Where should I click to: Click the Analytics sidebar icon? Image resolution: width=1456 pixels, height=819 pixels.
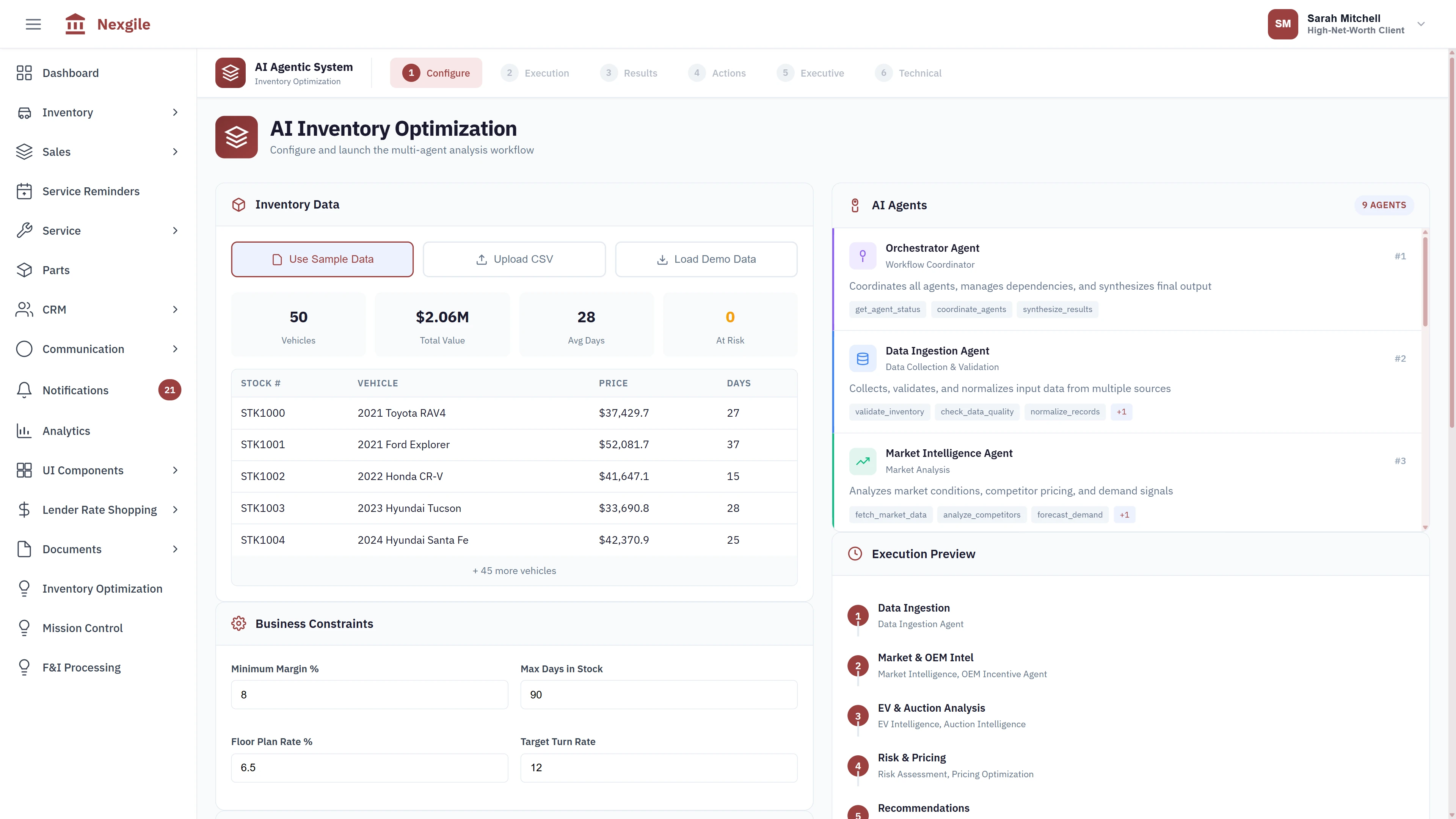24,431
